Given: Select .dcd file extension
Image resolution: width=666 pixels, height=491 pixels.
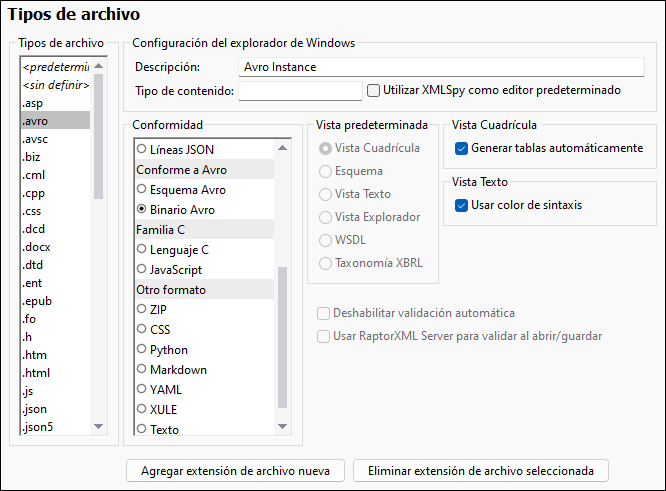Looking at the screenshot, I should click(56, 229).
